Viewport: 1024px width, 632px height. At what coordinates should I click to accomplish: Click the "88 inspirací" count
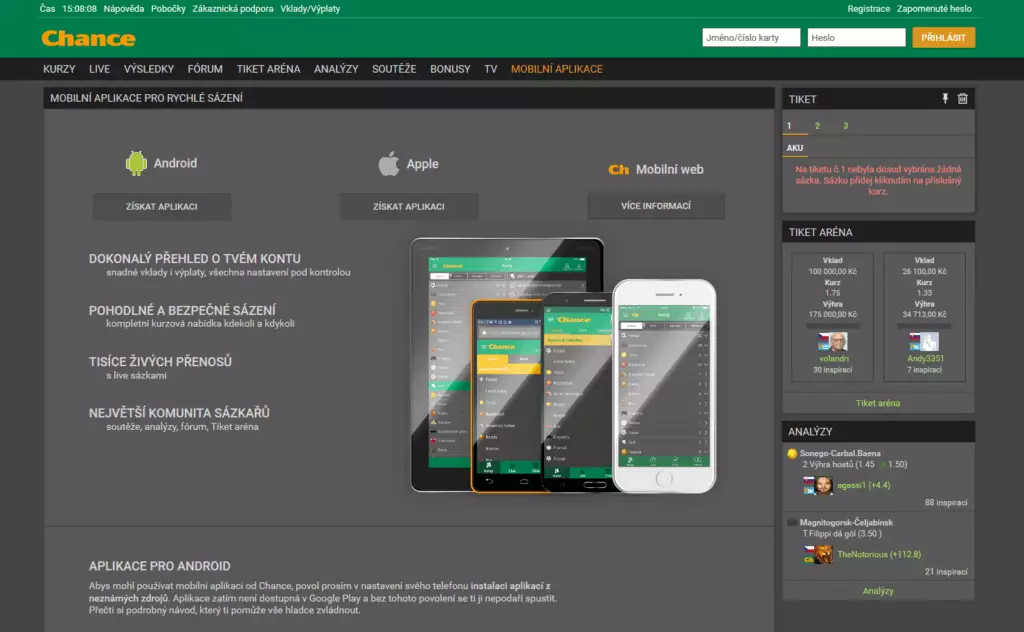click(x=946, y=503)
